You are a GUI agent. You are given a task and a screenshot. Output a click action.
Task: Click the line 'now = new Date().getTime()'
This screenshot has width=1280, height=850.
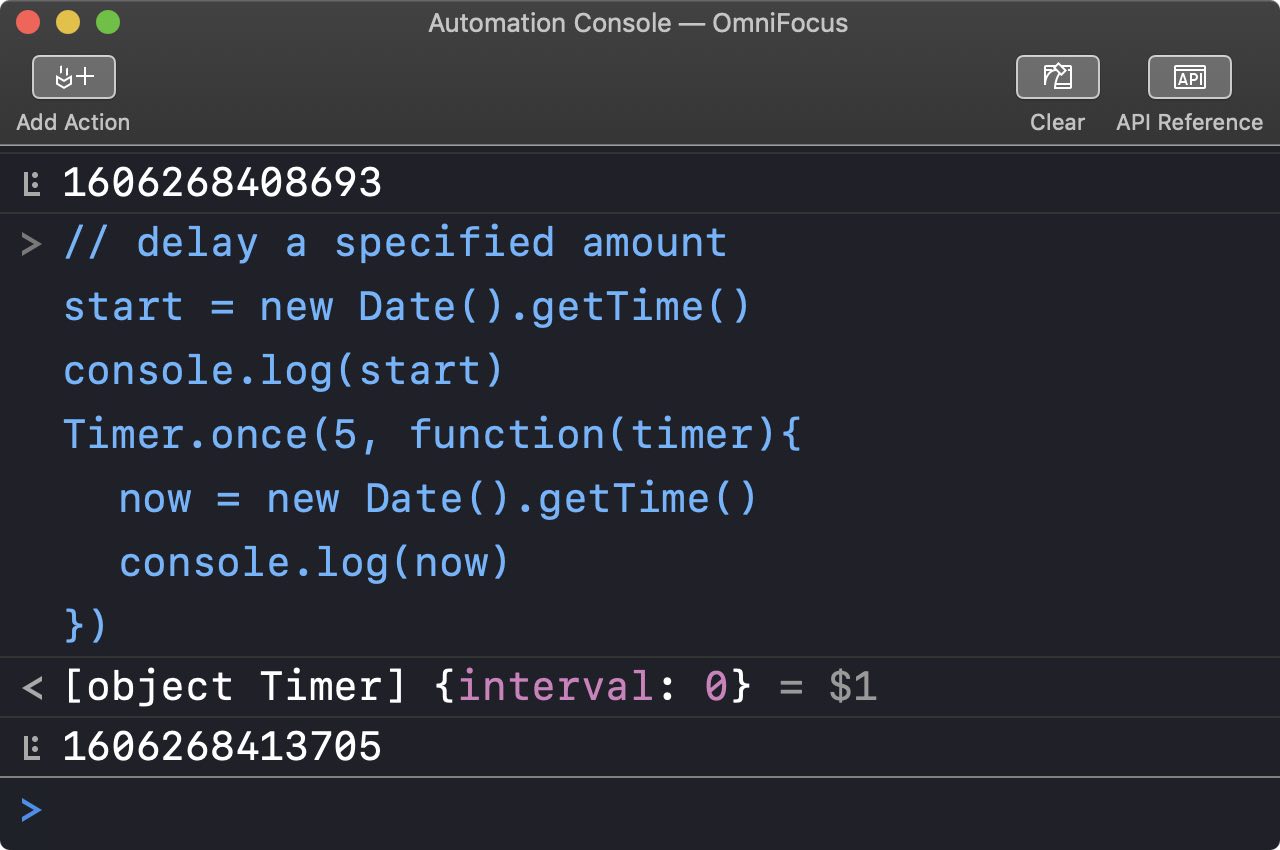pos(438,499)
